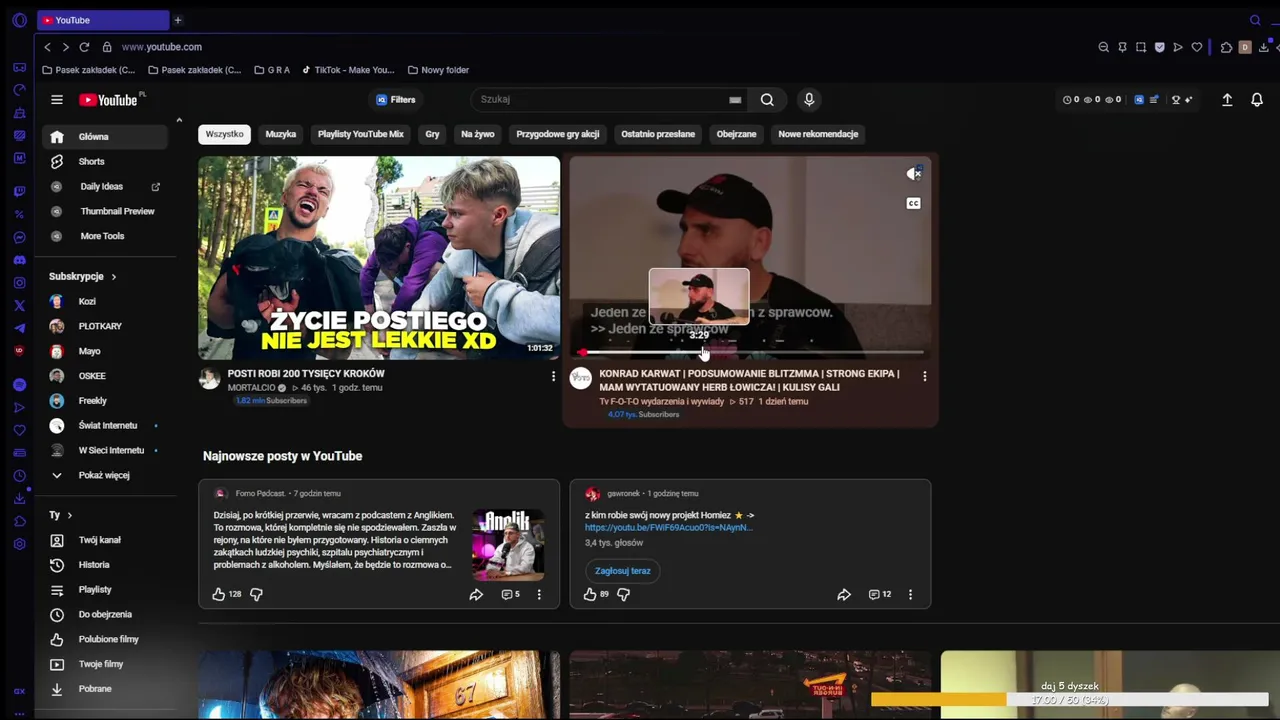Go back with the browser back arrow
Image resolution: width=1280 pixels, height=720 pixels.
point(47,47)
